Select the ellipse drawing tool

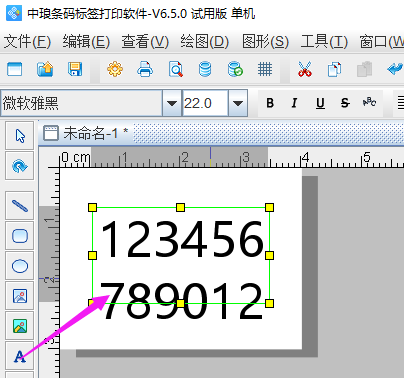coord(20,266)
